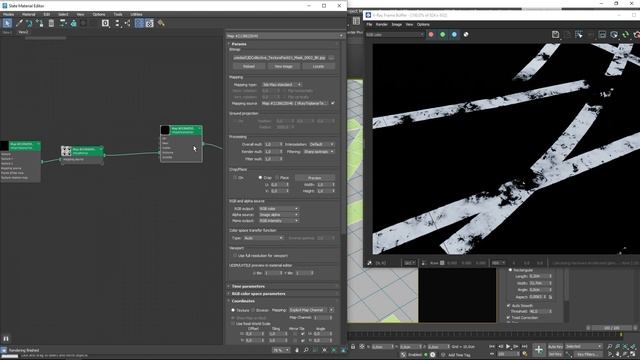The width and height of the screenshot is (640, 360).
Task: Click the Follow mouse icon in Frame Buffer
Action: click(x=579, y=35)
